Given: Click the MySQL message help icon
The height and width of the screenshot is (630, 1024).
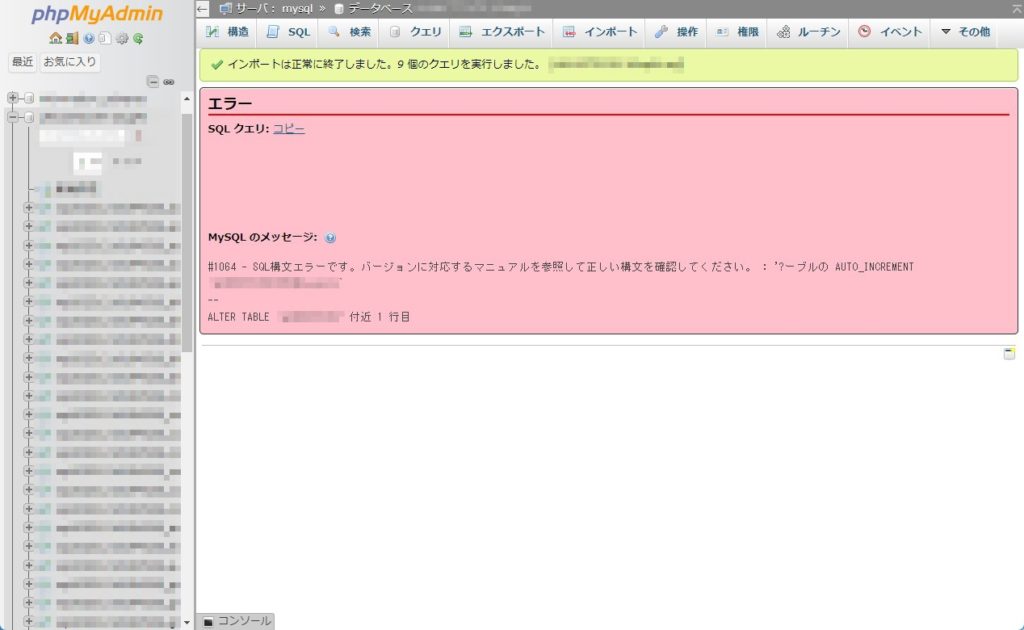Looking at the screenshot, I should click(330, 238).
